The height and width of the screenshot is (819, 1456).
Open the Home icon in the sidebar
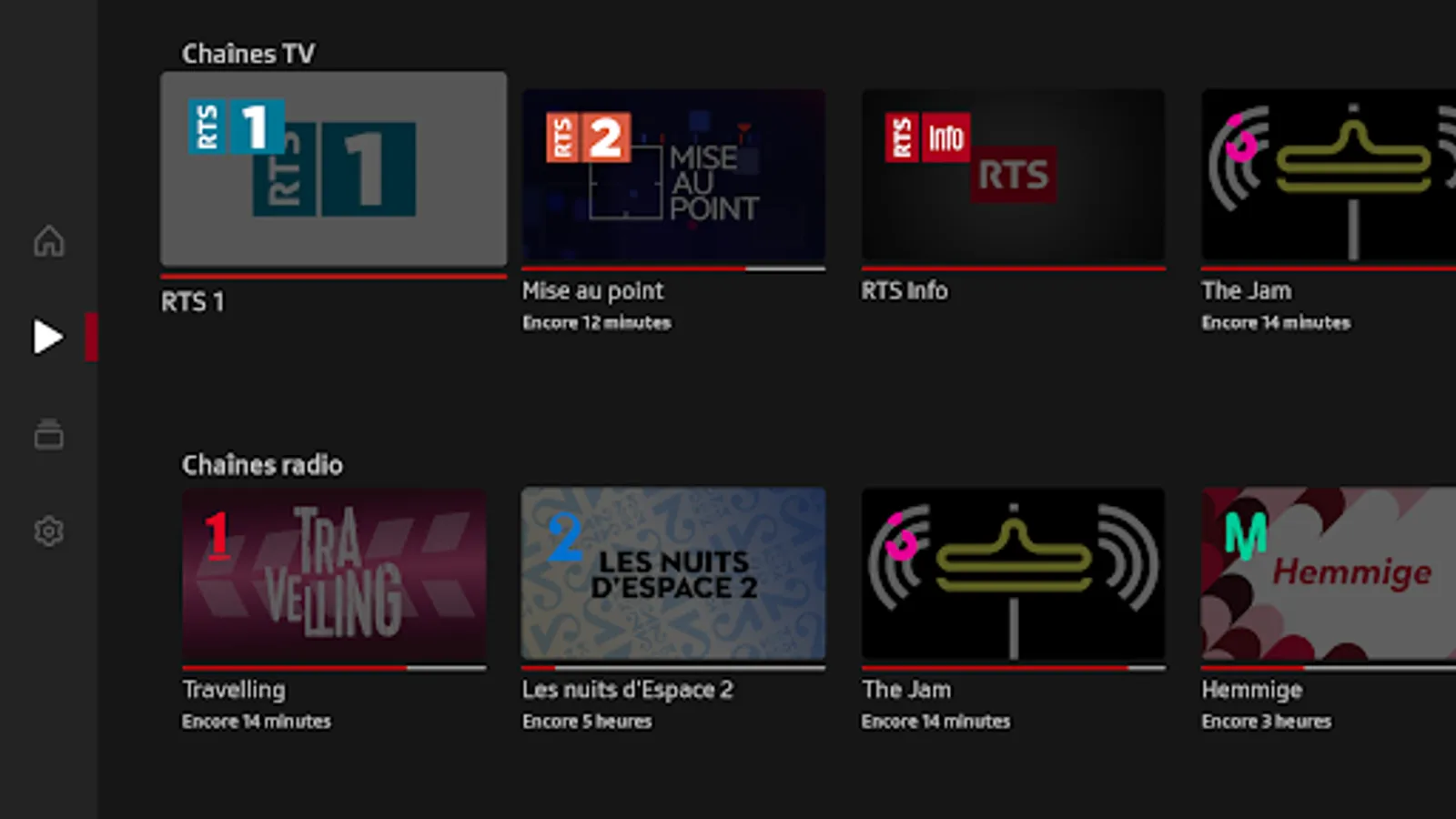[49, 241]
